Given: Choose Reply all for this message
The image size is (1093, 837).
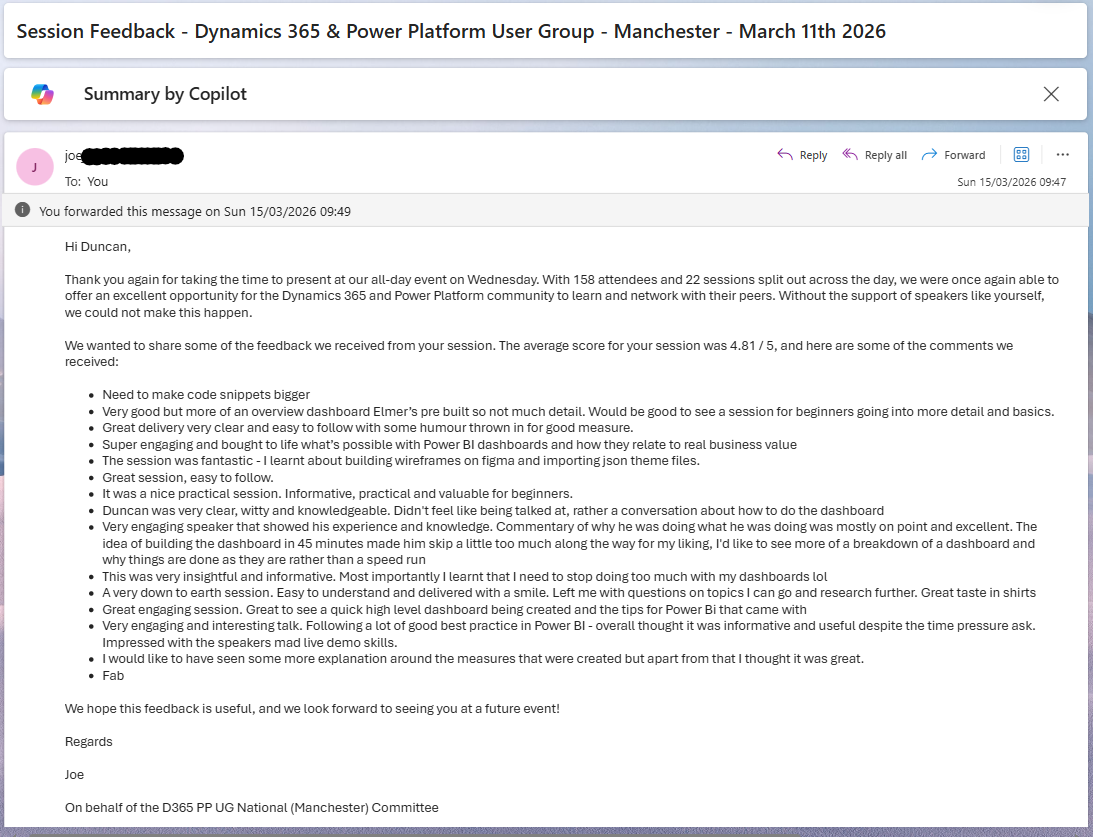Looking at the screenshot, I should coord(875,155).
